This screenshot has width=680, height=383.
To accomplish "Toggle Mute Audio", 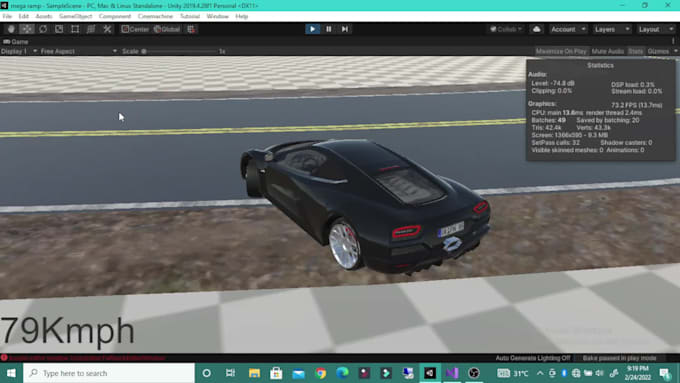I will [x=608, y=51].
